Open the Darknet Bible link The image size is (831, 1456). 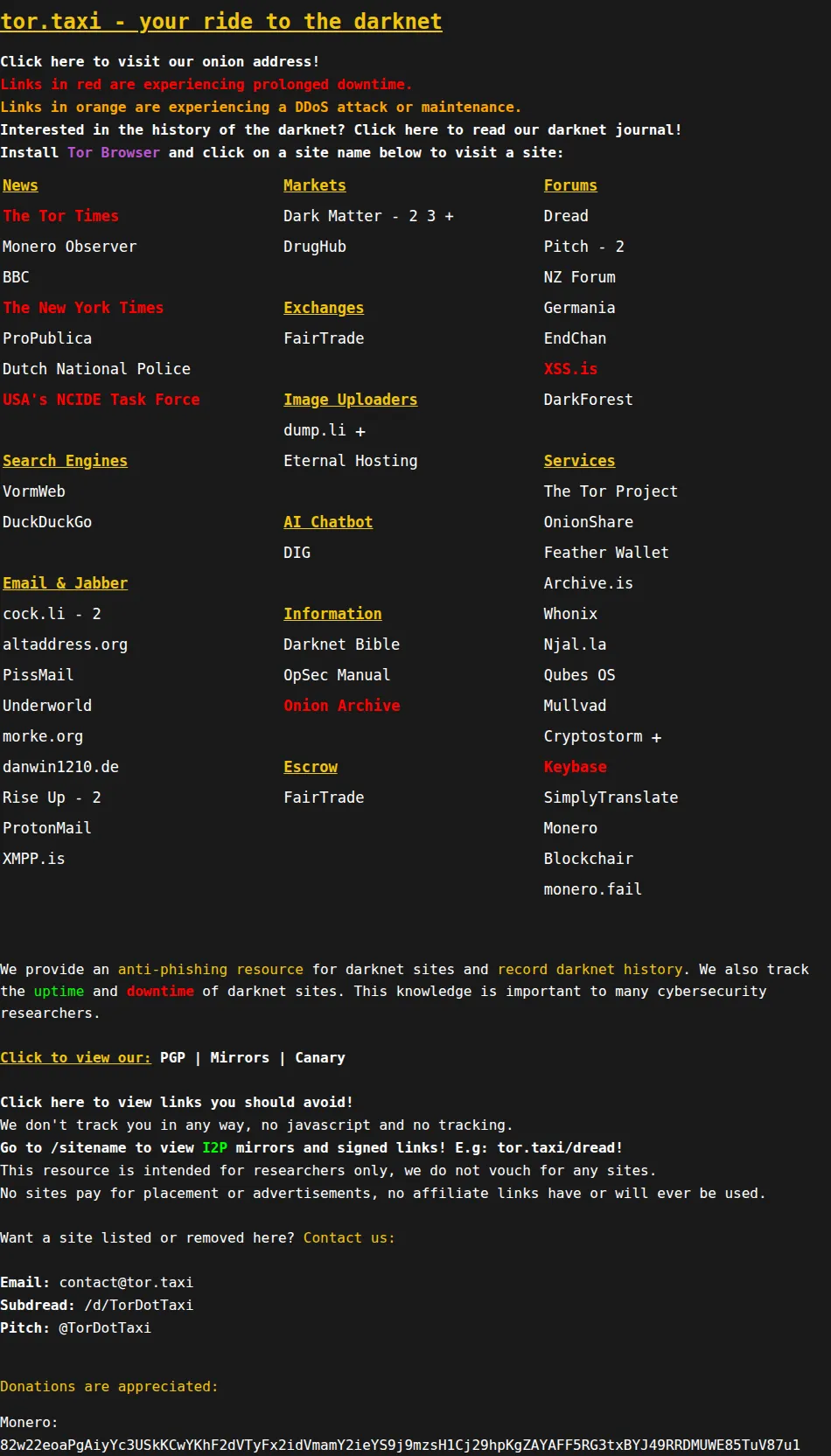pyautogui.click(x=342, y=644)
